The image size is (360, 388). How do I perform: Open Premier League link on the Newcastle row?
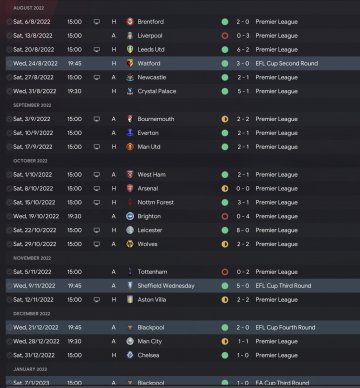pos(277,77)
